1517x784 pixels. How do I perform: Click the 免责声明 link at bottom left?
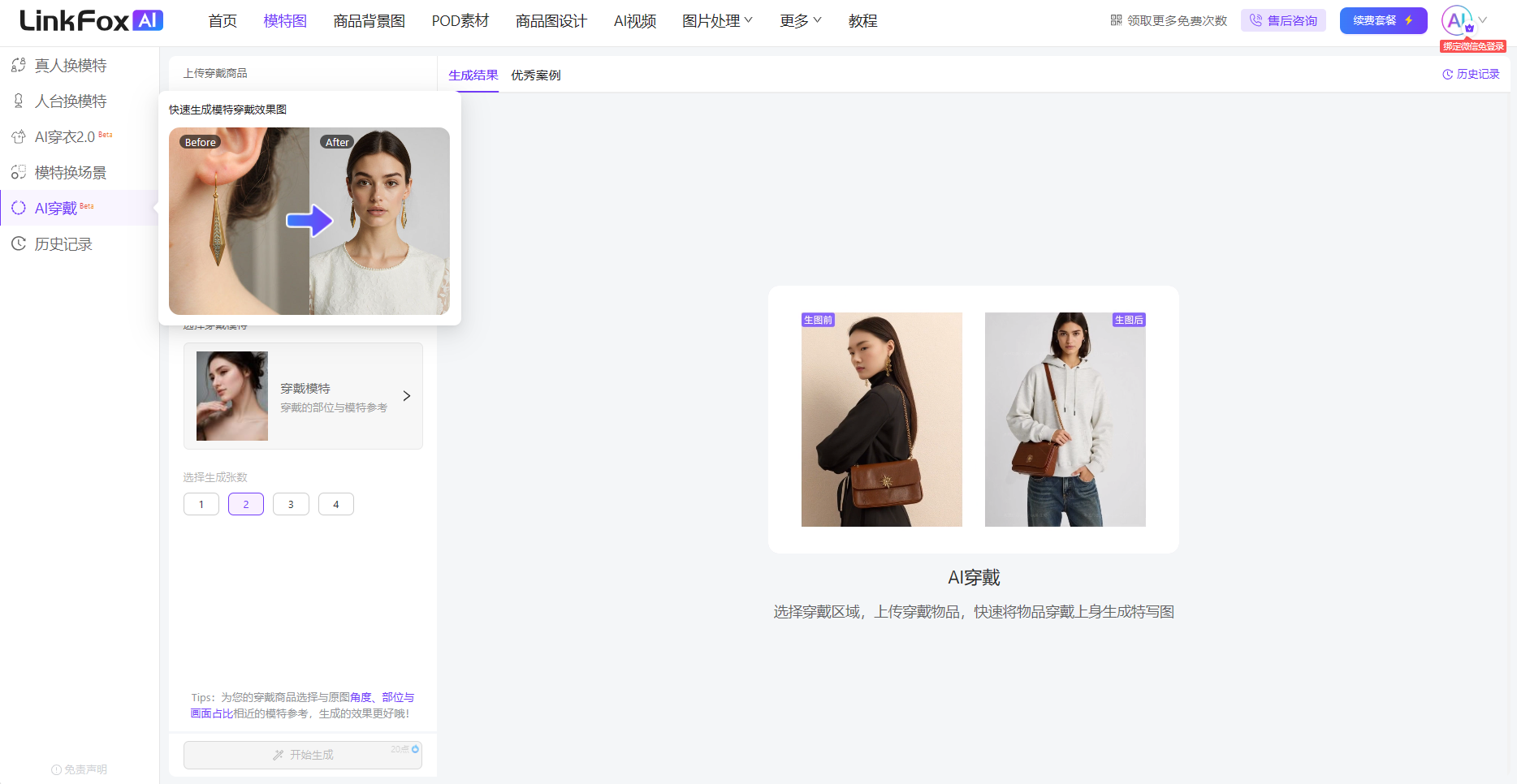coord(80,769)
